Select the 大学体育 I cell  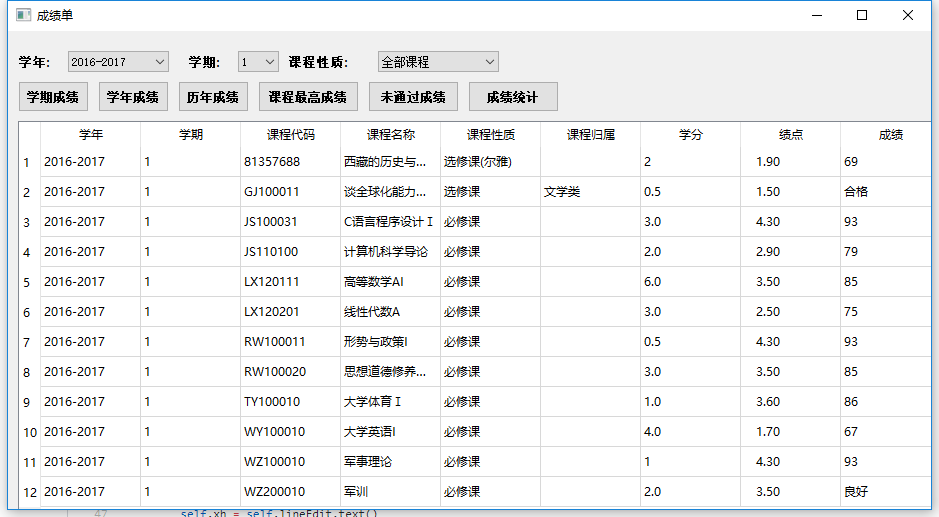point(390,401)
